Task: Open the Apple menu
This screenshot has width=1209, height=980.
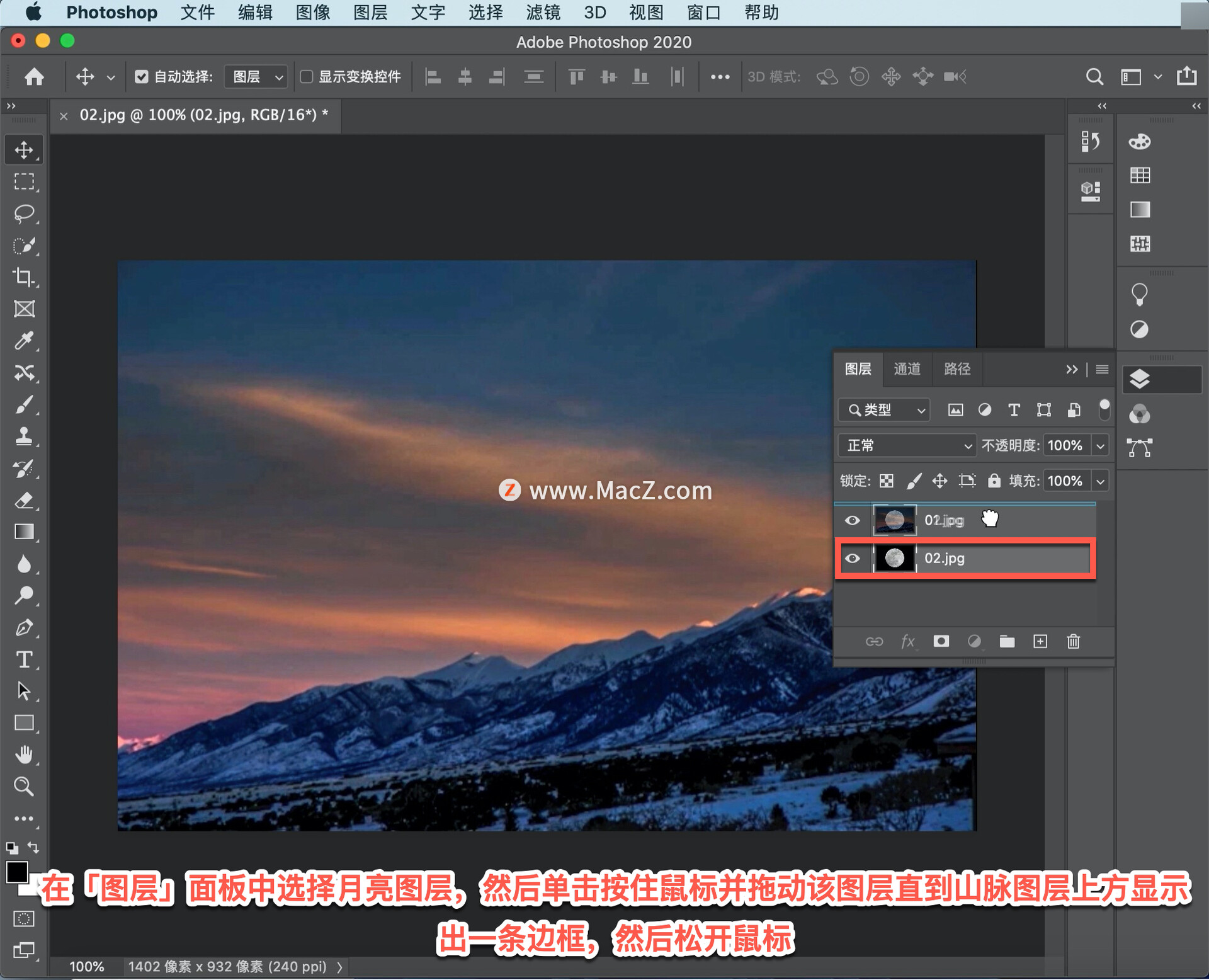Action: click(x=33, y=12)
